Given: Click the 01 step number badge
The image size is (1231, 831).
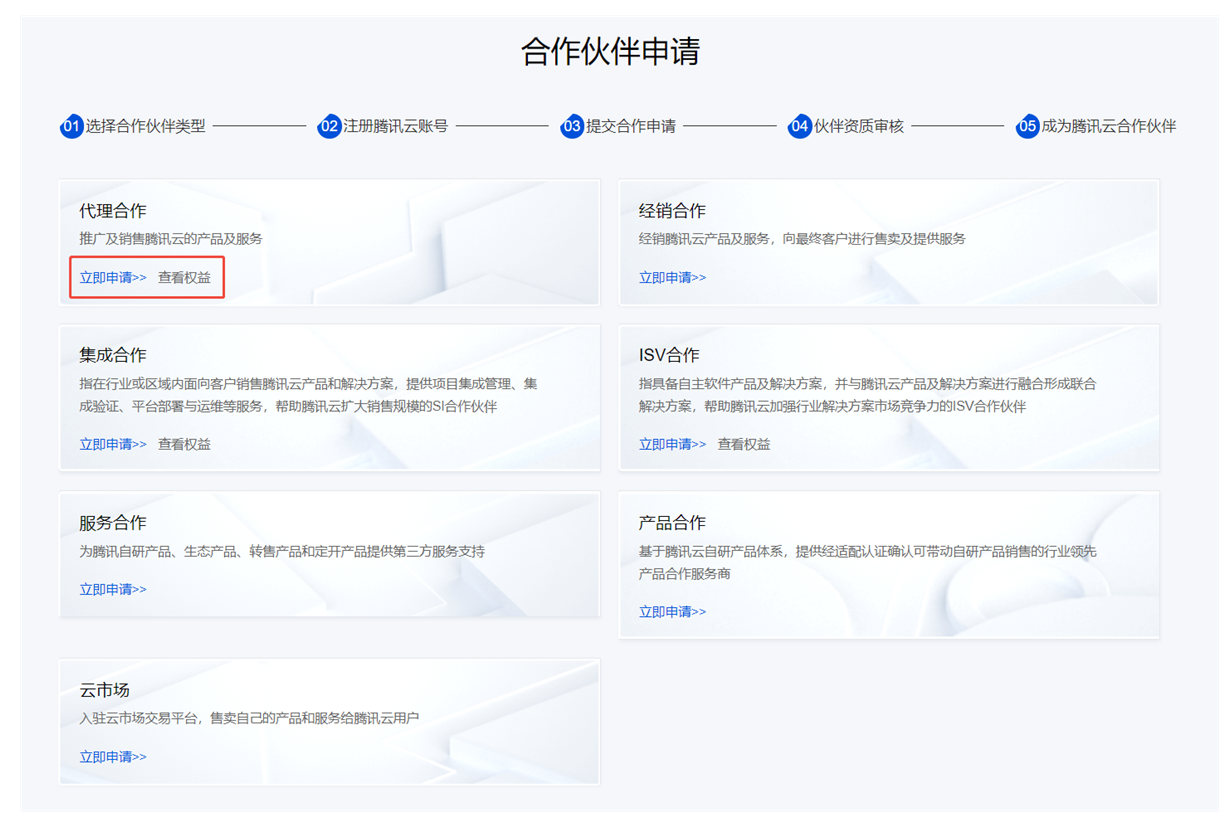Looking at the screenshot, I should point(71,127).
